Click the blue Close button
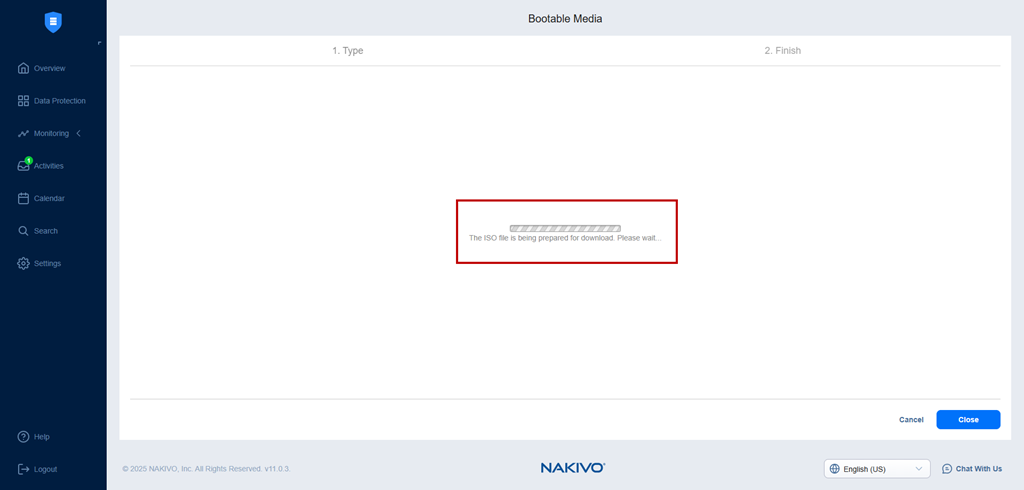1024x490 pixels. coord(968,419)
